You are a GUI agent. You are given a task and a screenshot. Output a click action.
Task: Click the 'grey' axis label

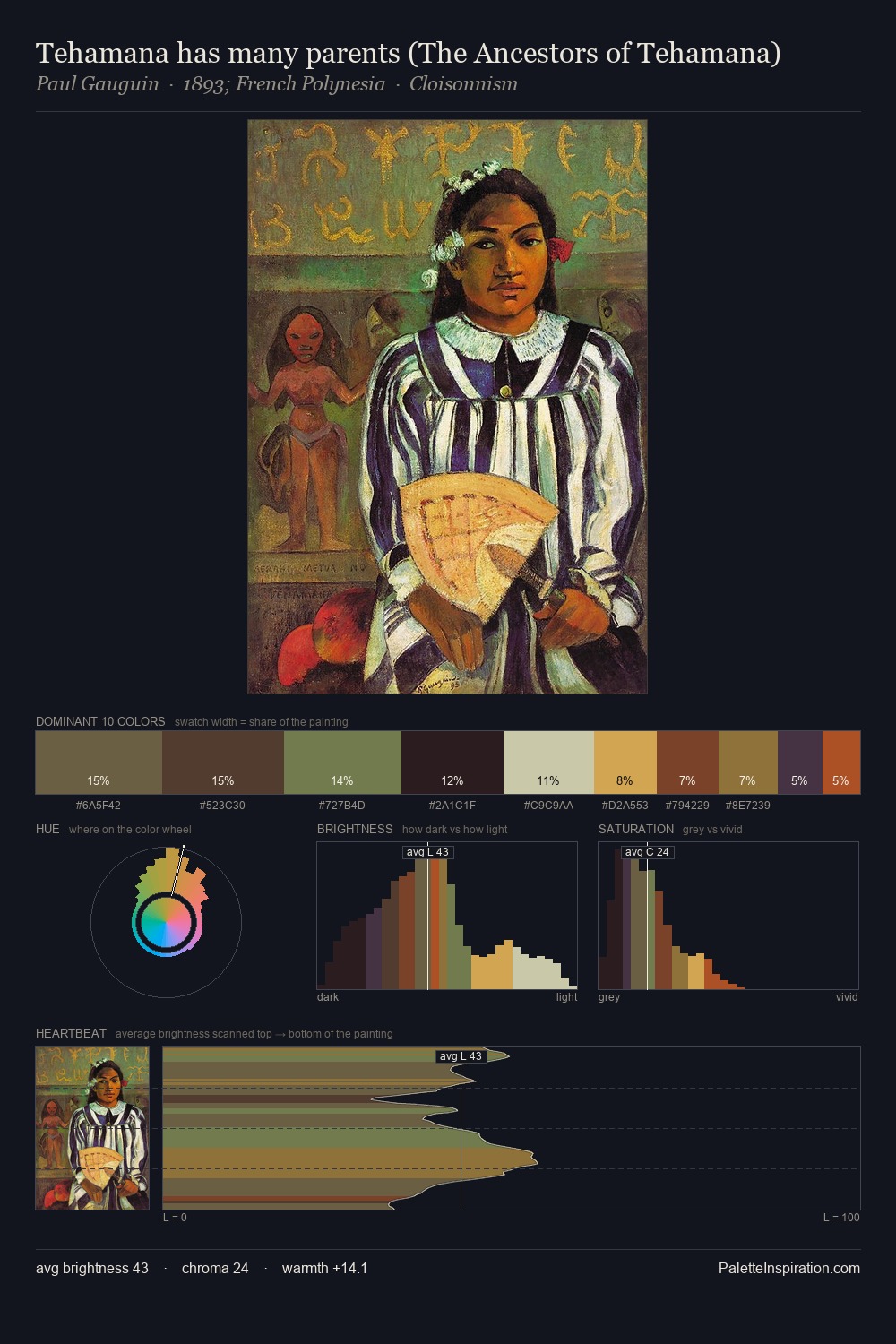(609, 997)
